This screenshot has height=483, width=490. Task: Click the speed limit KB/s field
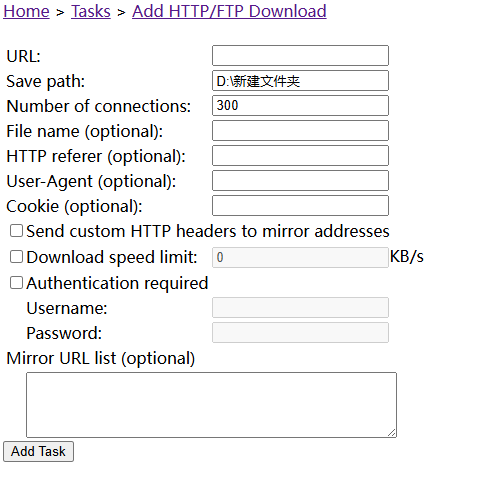coord(300,257)
